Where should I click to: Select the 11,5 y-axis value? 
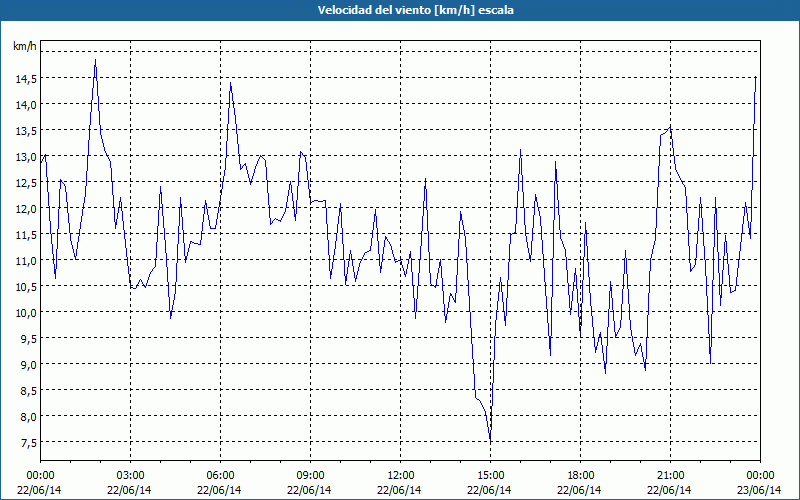click(x=25, y=235)
